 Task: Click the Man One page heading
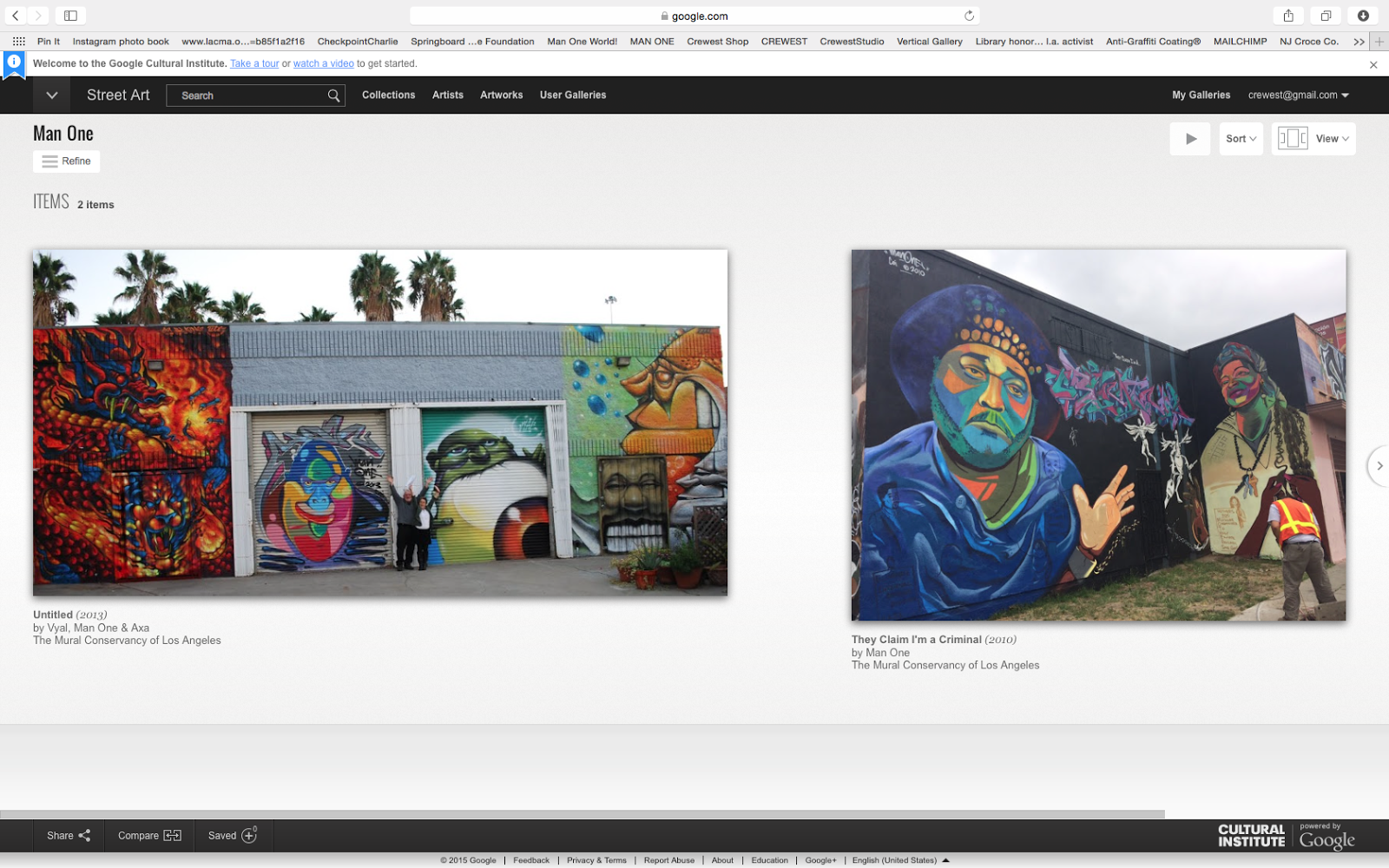click(x=63, y=133)
